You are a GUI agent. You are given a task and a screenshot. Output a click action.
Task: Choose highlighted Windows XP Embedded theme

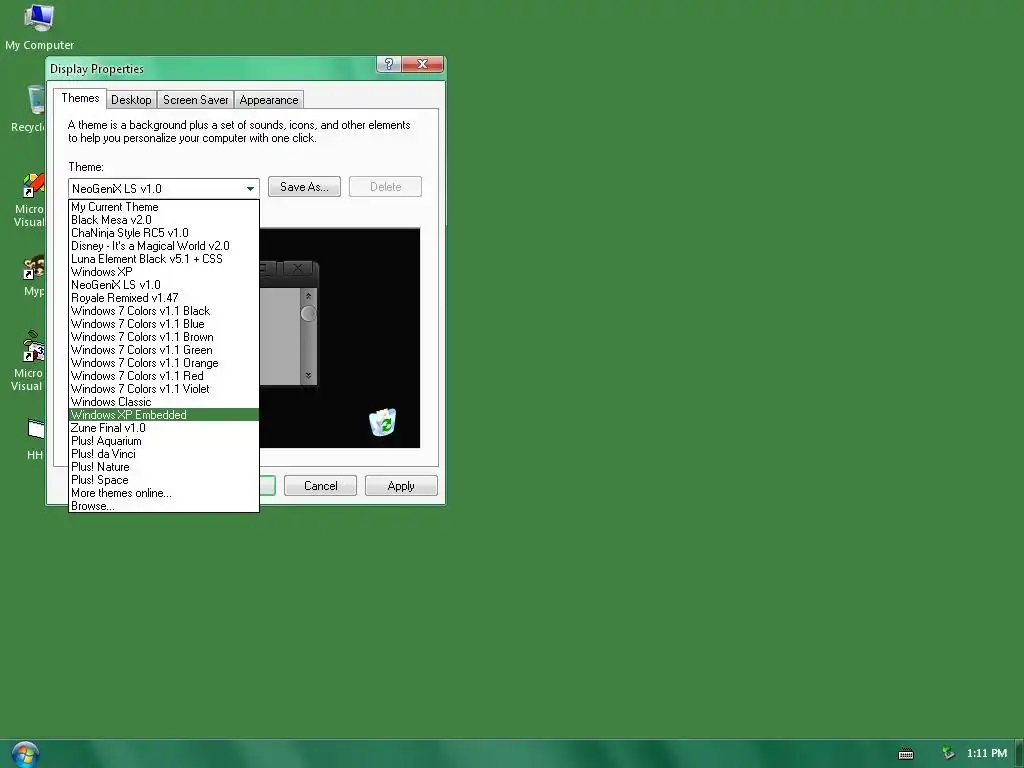164,415
